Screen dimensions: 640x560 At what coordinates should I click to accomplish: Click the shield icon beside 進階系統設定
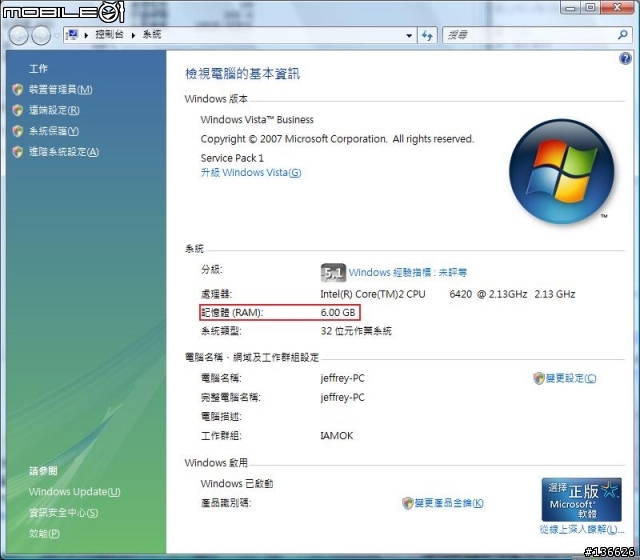click(18, 152)
